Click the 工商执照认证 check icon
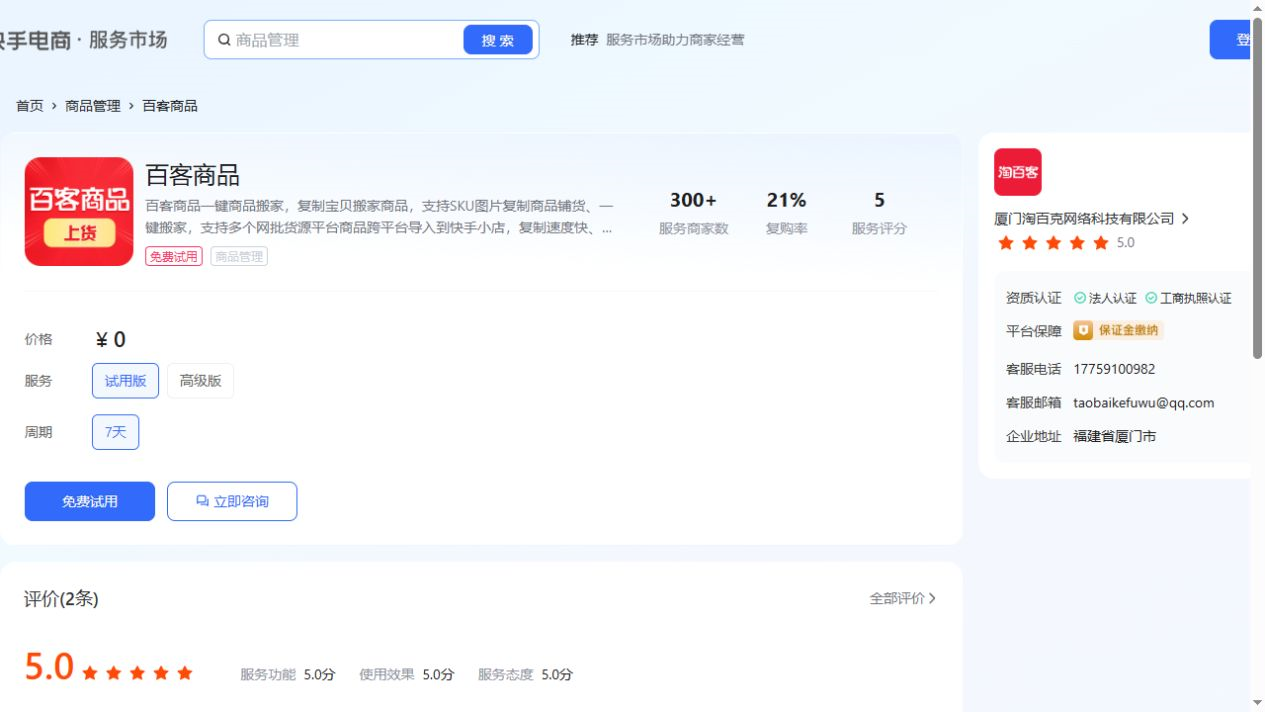The width and height of the screenshot is (1265, 712). [x=1151, y=298]
